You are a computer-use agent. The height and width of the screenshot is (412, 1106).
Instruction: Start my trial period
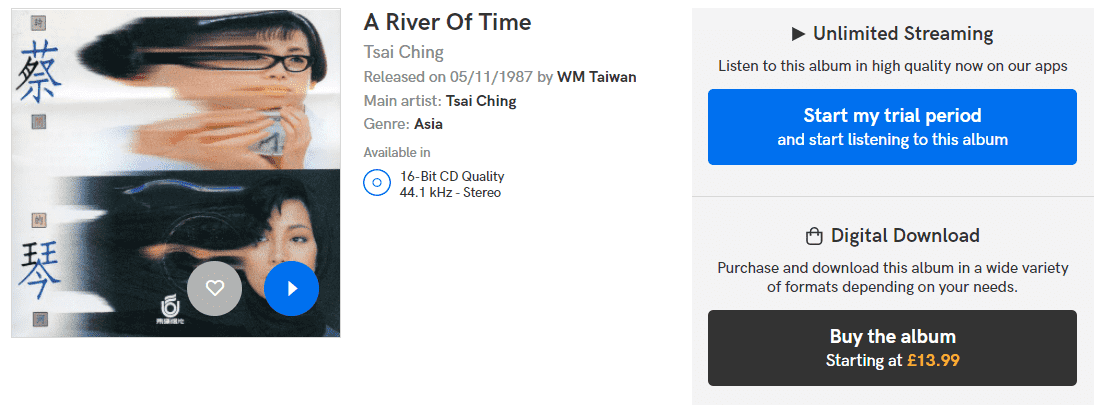click(x=892, y=127)
